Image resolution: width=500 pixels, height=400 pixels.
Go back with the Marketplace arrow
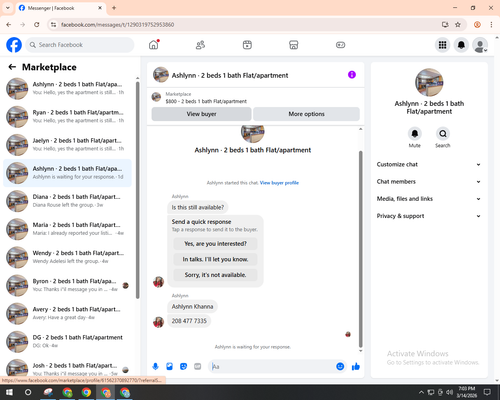click(12, 67)
